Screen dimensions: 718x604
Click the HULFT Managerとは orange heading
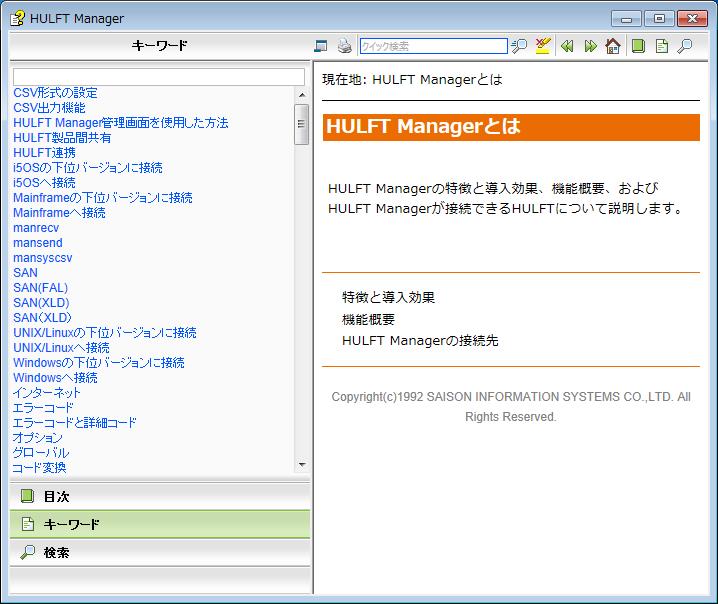coord(511,127)
